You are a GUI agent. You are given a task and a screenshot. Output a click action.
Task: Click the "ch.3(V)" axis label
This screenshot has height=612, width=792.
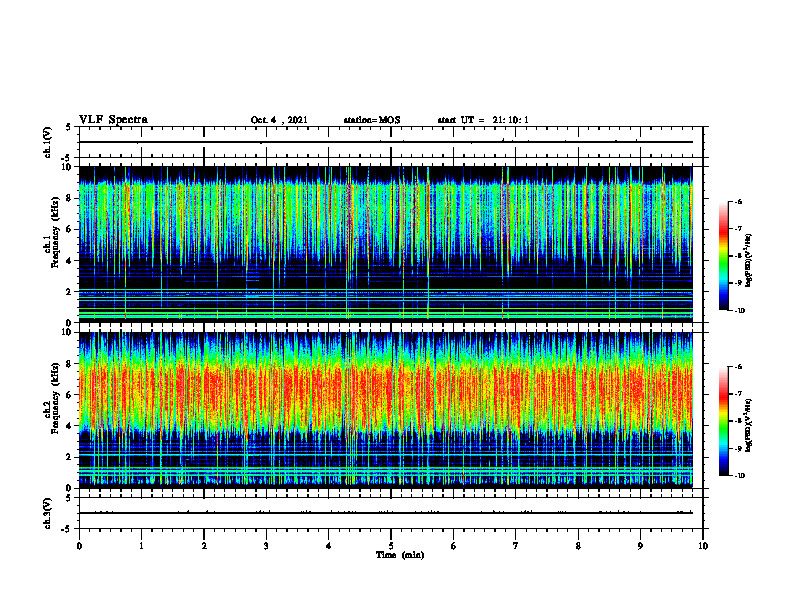coord(47,513)
